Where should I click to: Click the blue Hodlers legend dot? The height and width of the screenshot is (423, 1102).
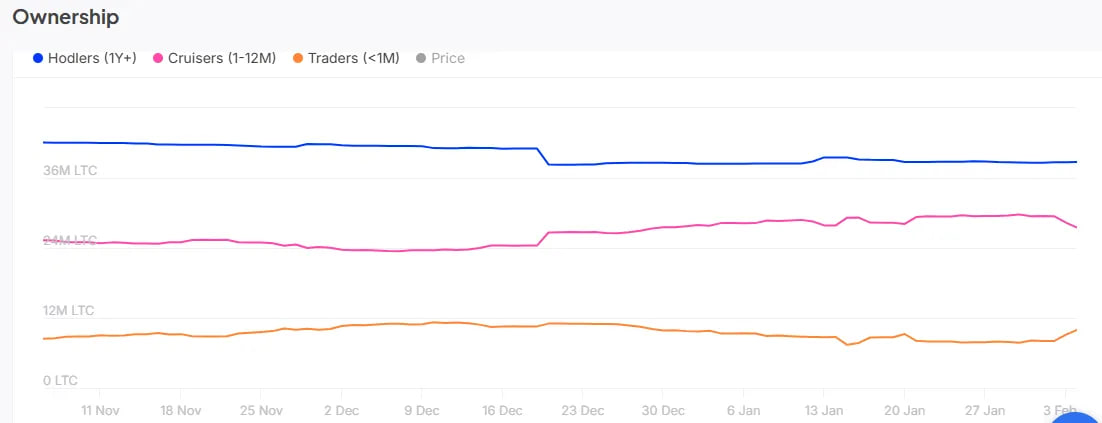(x=38, y=58)
